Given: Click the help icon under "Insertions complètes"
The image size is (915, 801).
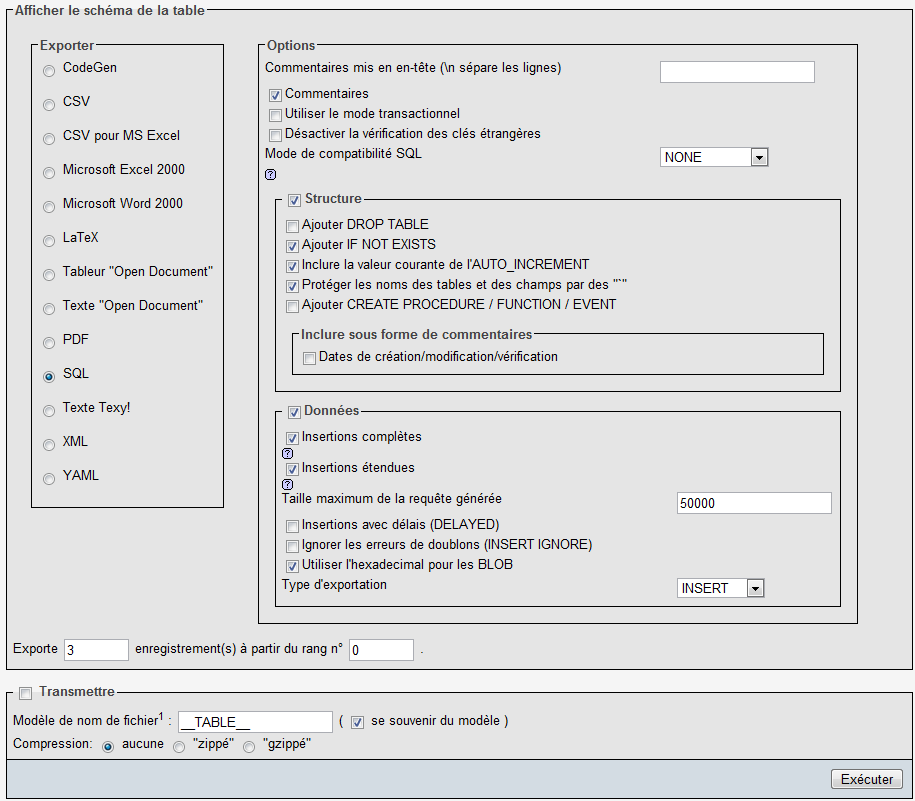Looking at the screenshot, I should [287, 453].
